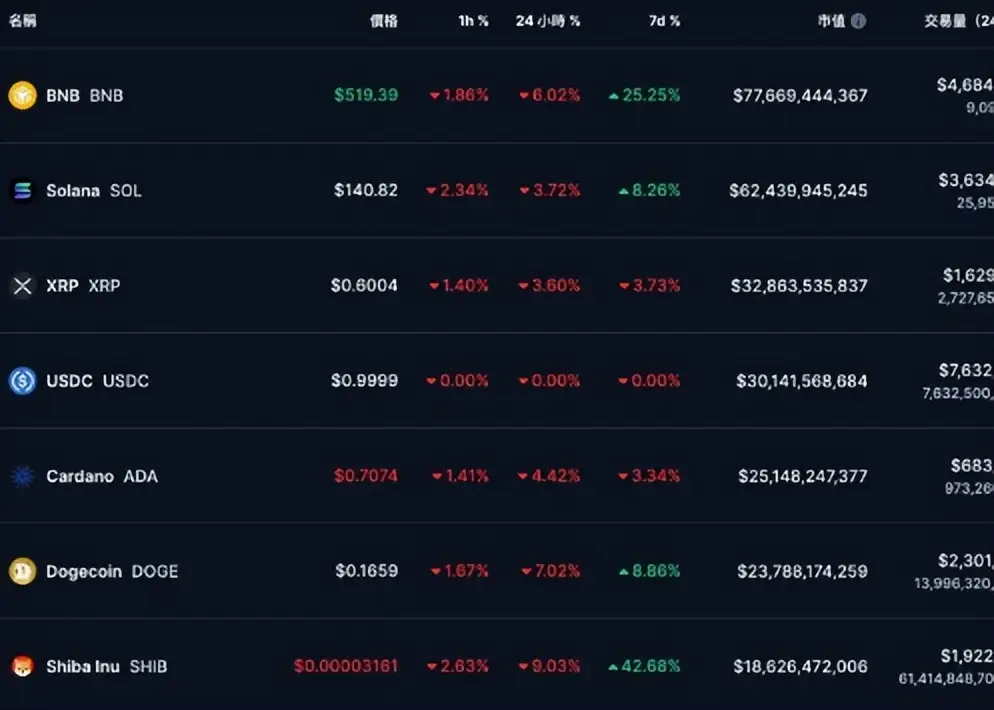Click the Shiba Inu logo icon
The height and width of the screenshot is (710, 994).
22,666
